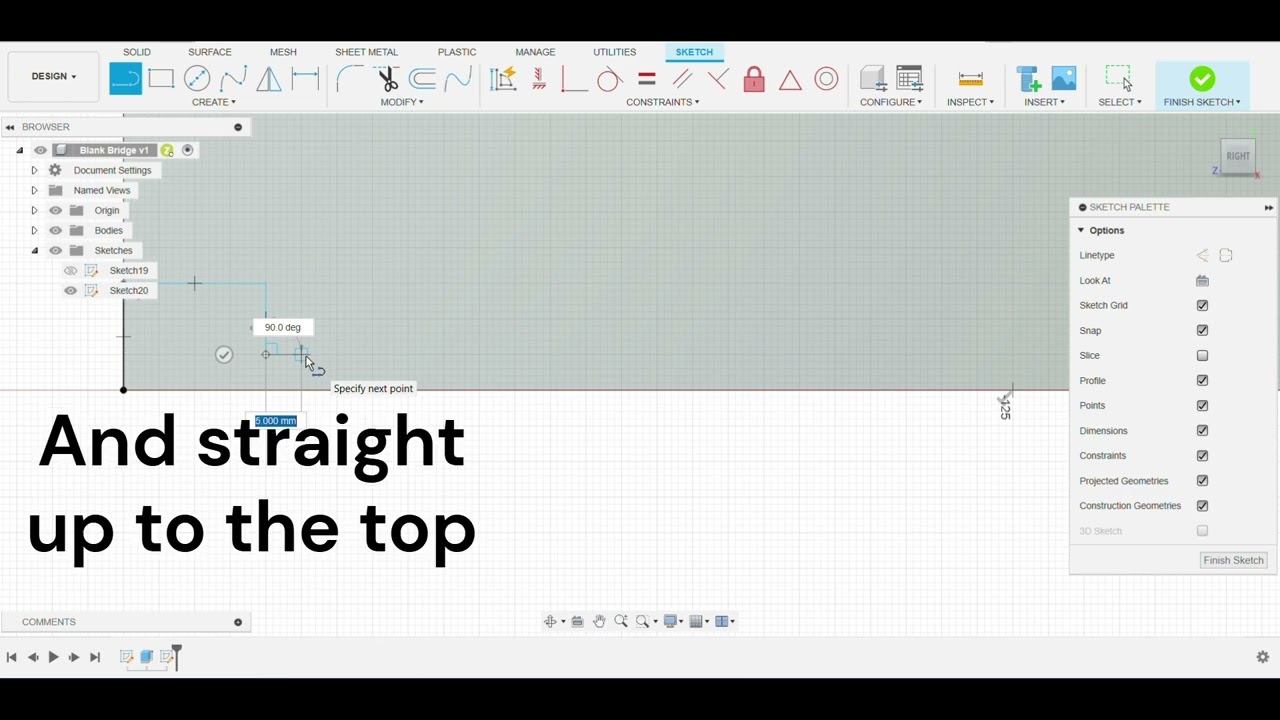1280x720 pixels.
Task: Toggle the Profile checkbox
Action: (1202, 381)
